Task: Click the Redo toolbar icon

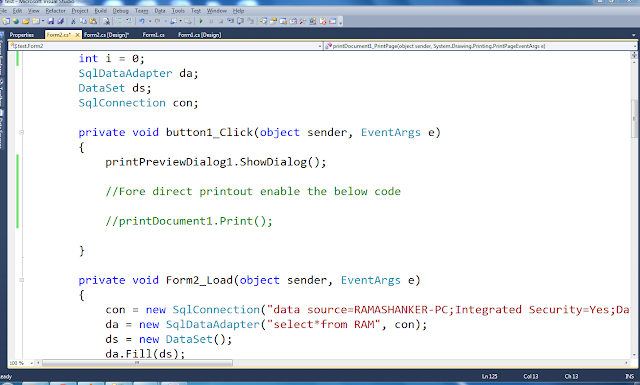Action: [158, 21]
